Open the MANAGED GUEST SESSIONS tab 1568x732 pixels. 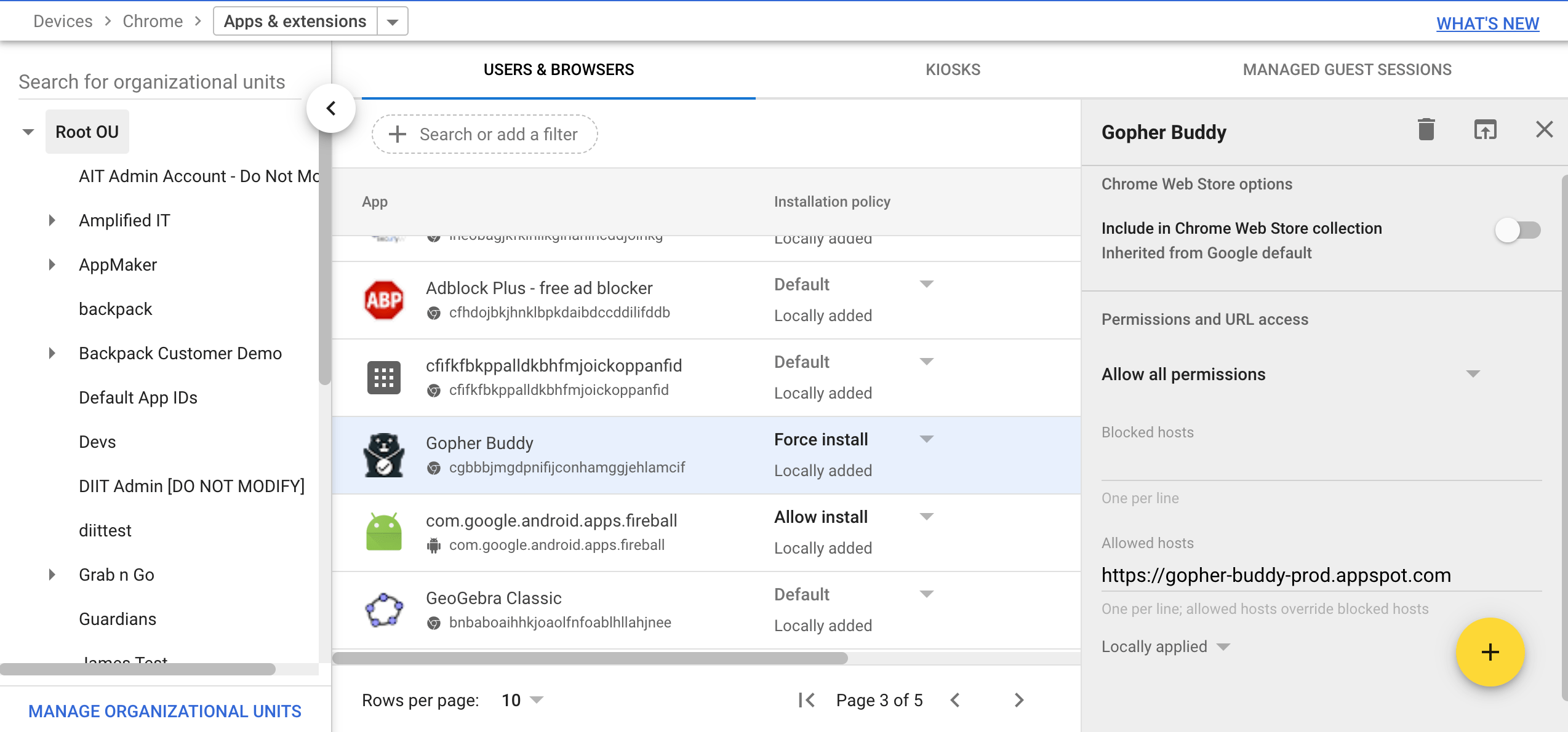[x=1347, y=70]
